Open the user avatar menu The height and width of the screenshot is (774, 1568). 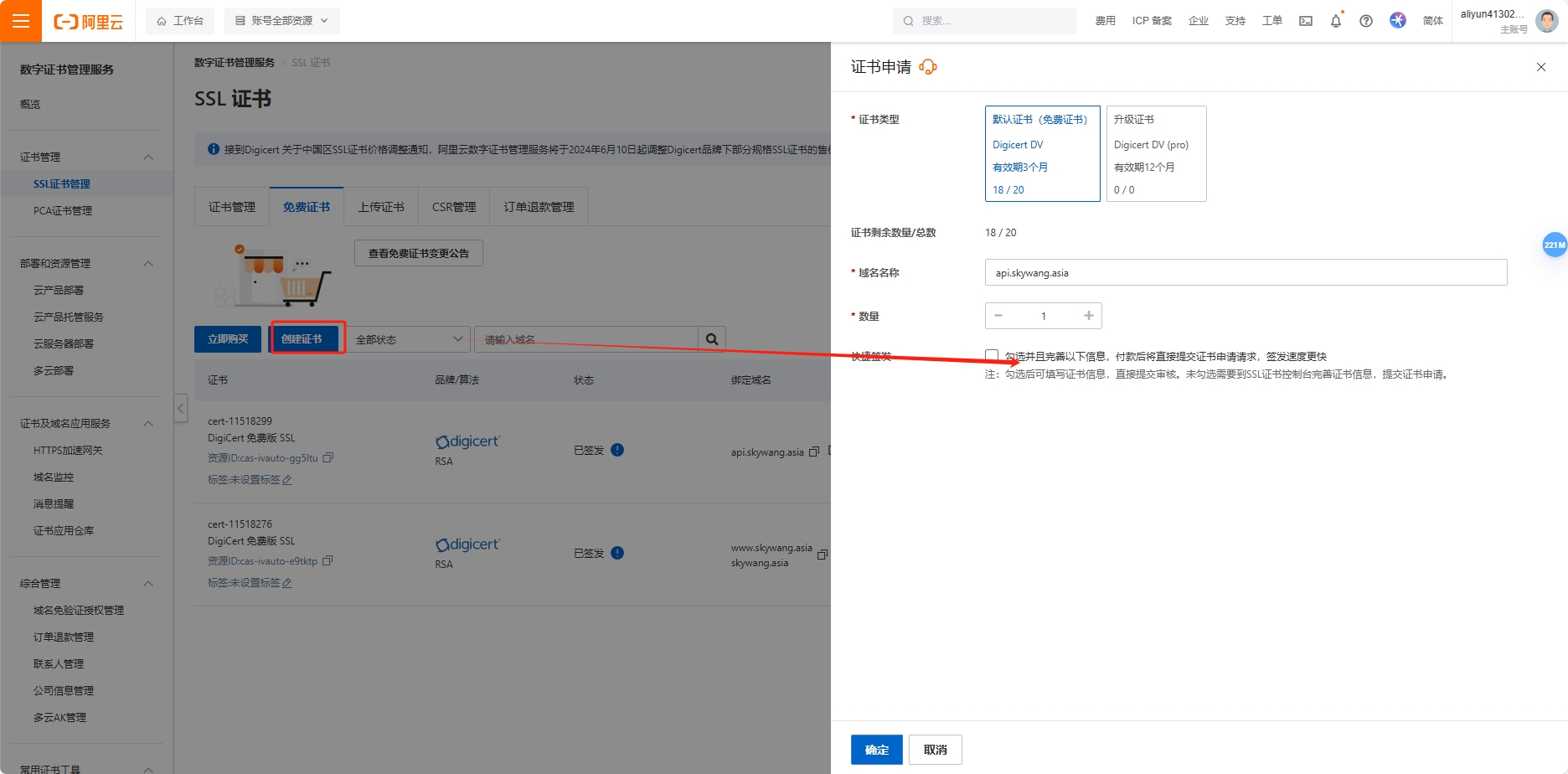(x=1547, y=21)
